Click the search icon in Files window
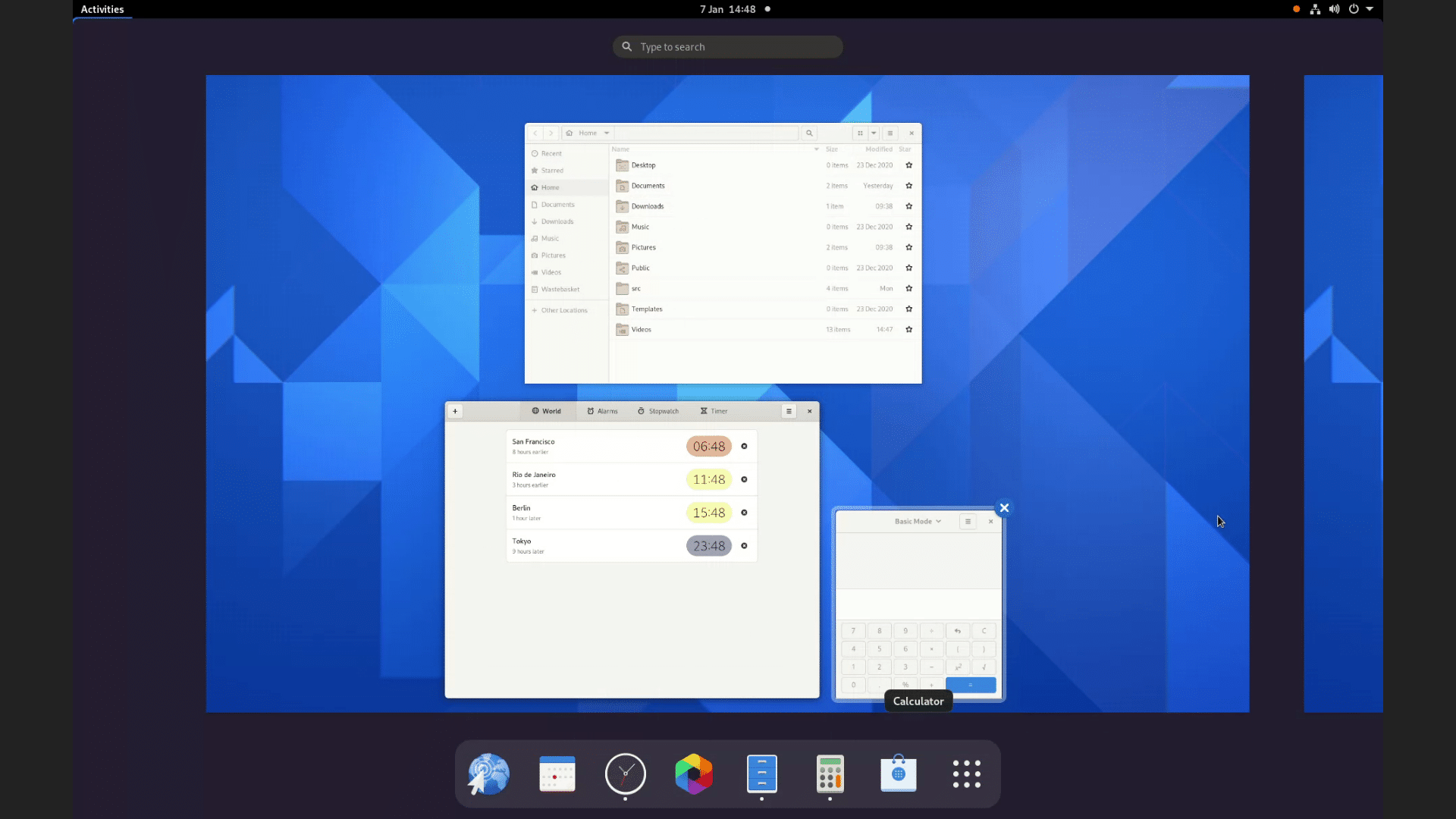Screen dimensions: 1456x819 [x=809, y=133]
